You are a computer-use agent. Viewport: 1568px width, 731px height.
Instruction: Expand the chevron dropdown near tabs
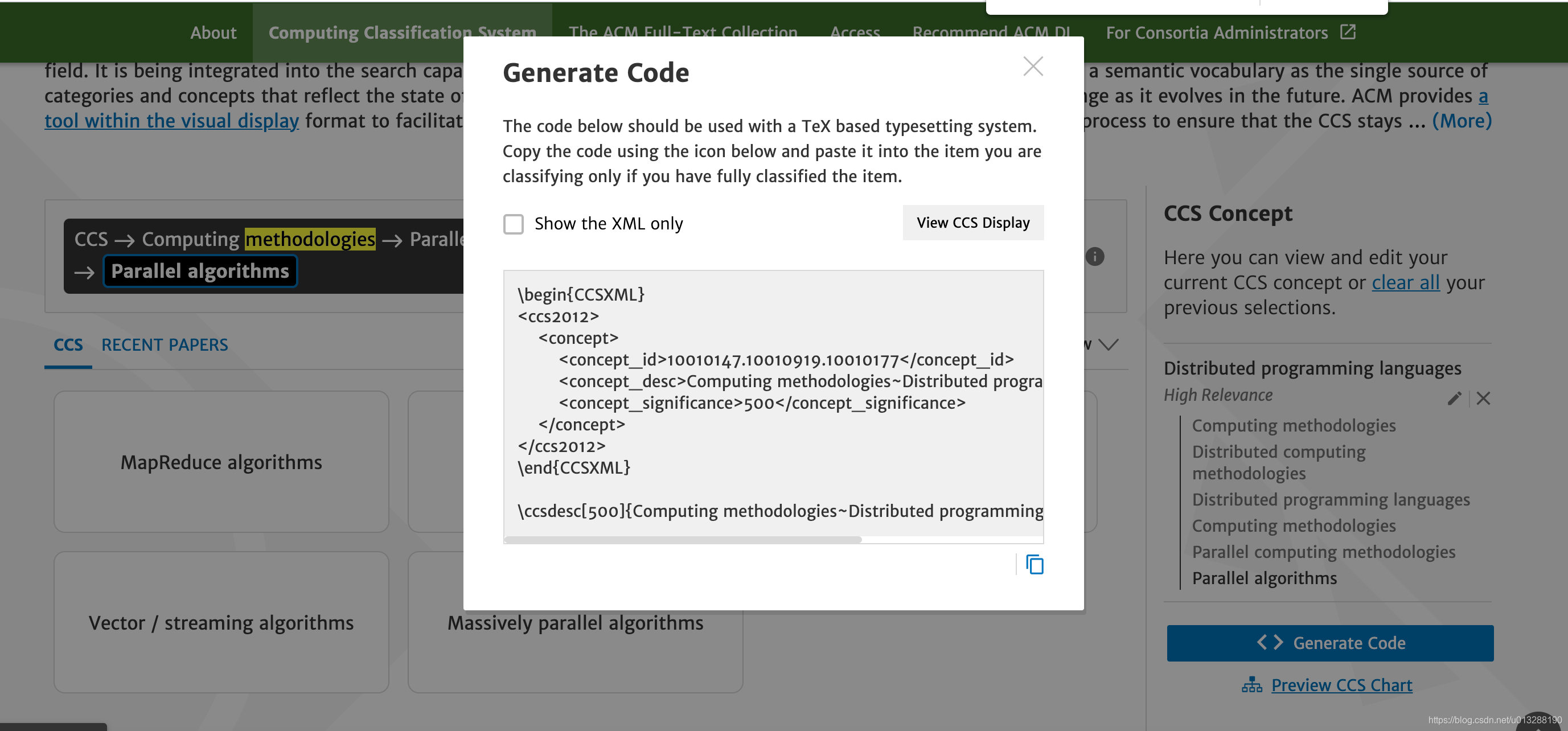(x=1109, y=345)
